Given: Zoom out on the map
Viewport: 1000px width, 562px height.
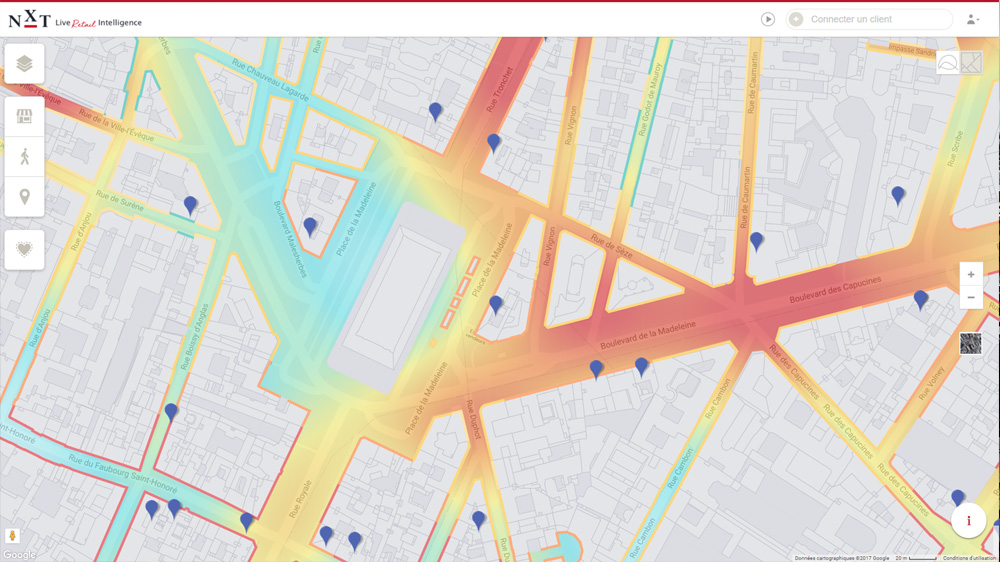Looking at the screenshot, I should (970, 298).
